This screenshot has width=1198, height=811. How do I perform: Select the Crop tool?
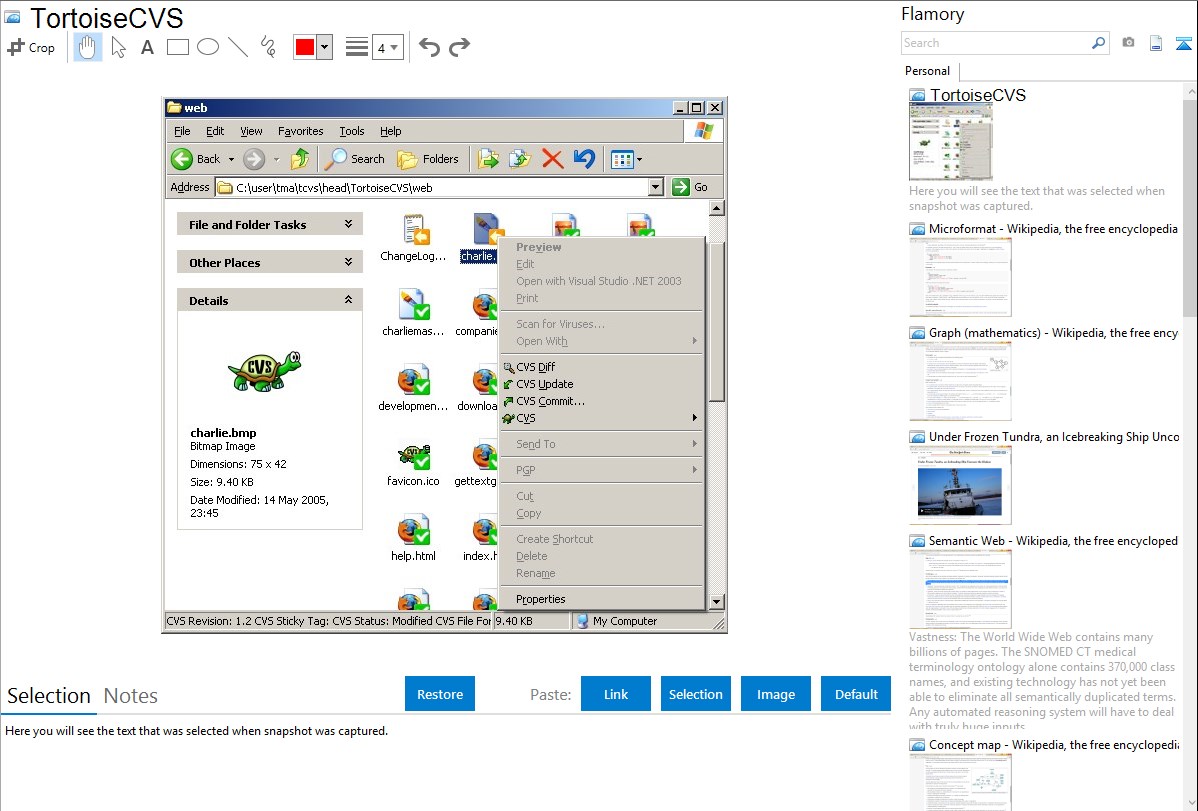pos(31,47)
